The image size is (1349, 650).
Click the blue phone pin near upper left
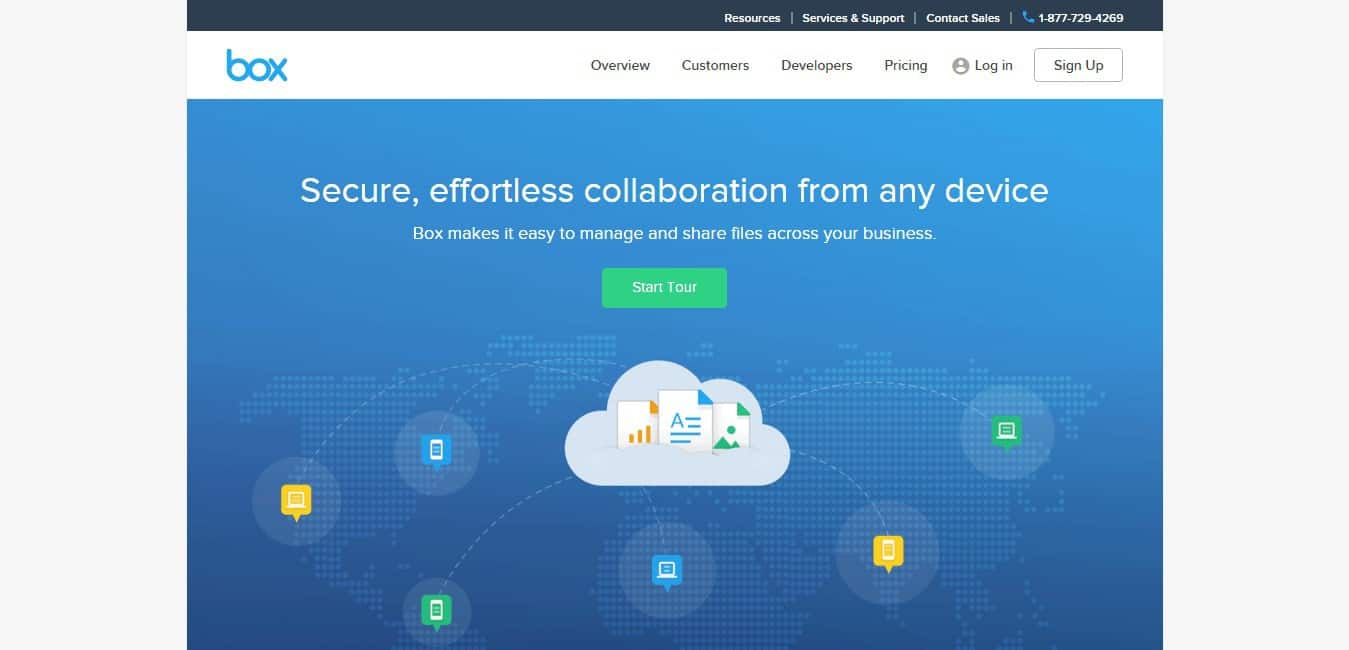click(x=436, y=451)
